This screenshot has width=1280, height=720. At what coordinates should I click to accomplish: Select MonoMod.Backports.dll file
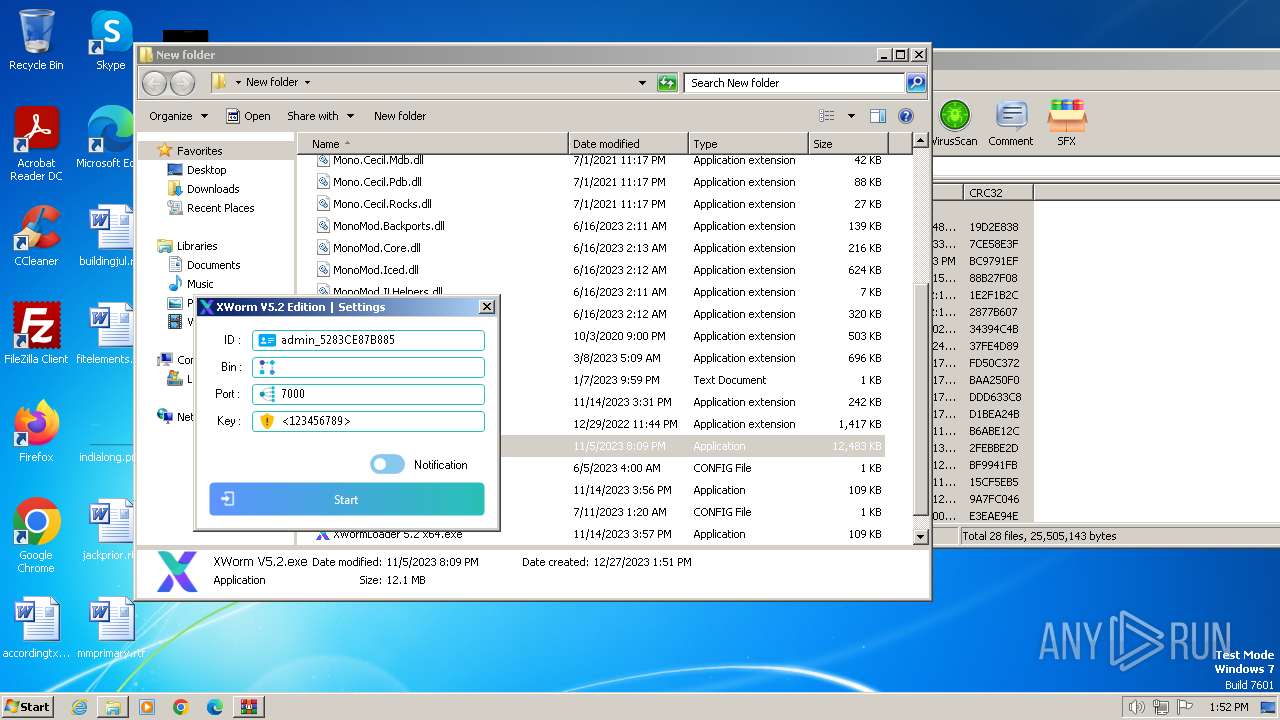(388, 226)
